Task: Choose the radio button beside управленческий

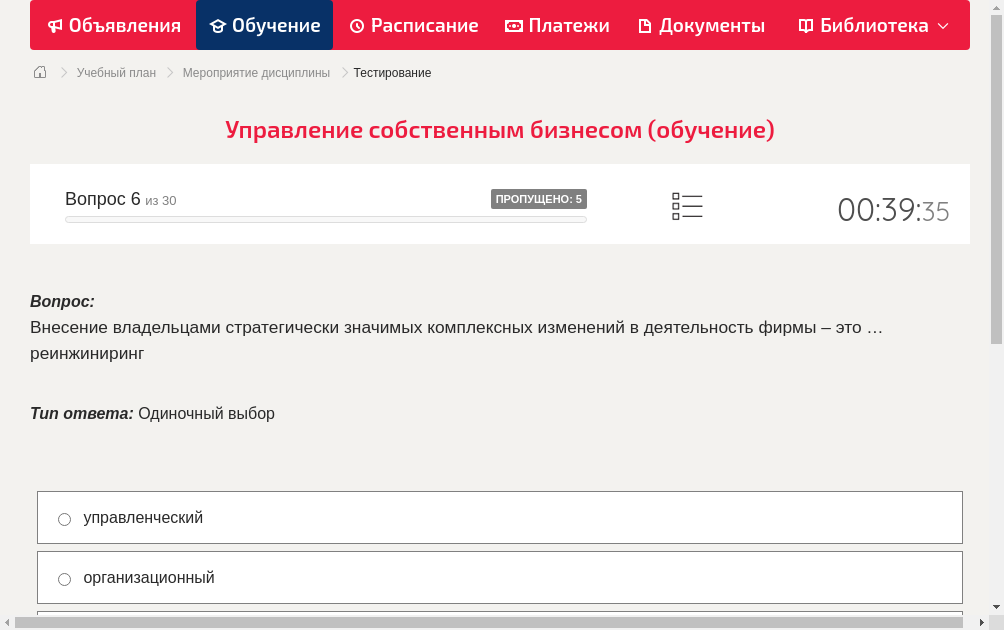Action: 64,518
